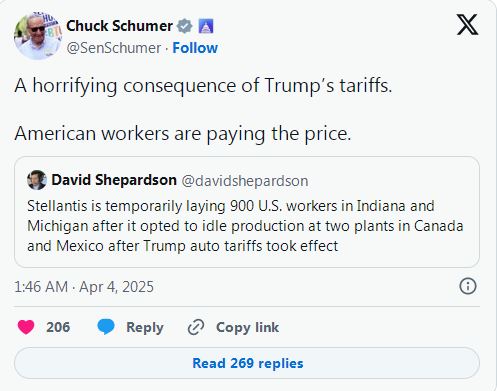This screenshot has height=391, width=497.
Task: Open the quoted Stellantis layoffs post text
Action: tap(245, 226)
